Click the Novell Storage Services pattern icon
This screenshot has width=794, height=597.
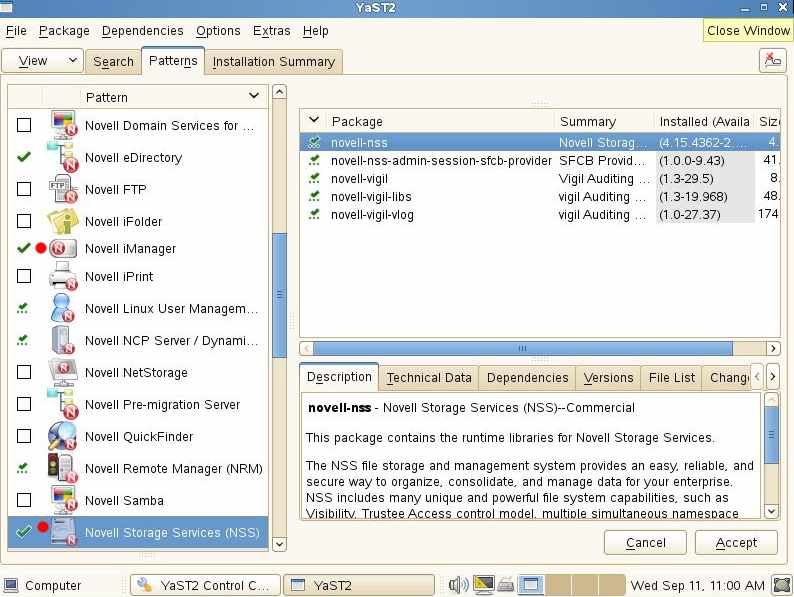coord(64,532)
